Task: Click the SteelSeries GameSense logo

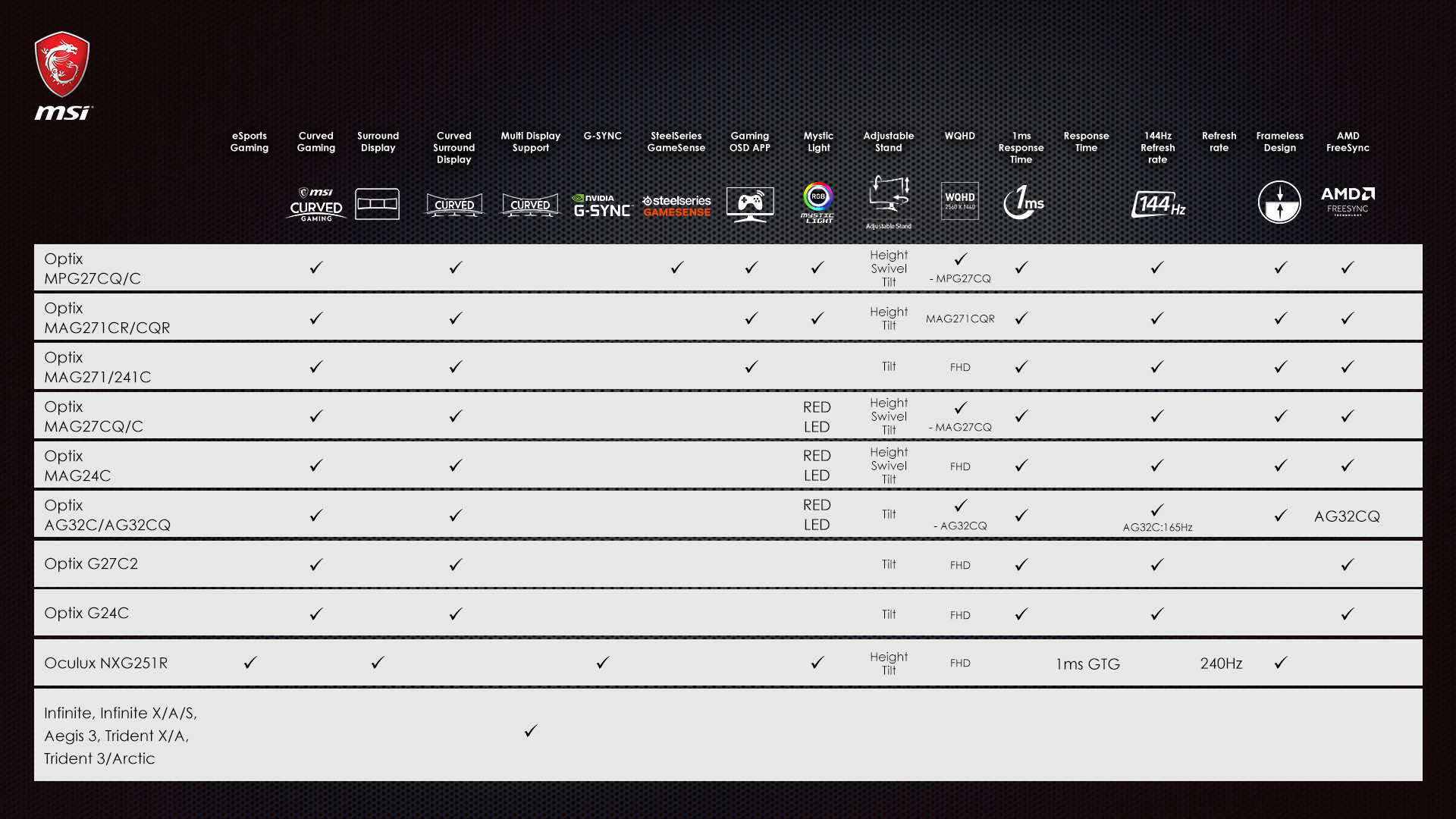Action: tap(676, 206)
